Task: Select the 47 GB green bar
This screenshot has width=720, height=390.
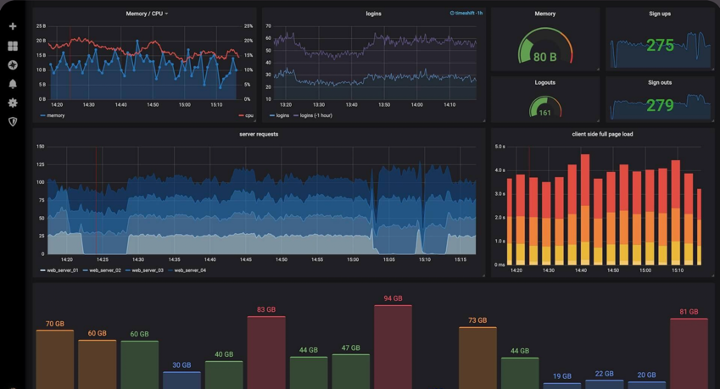Action: [x=351, y=372]
